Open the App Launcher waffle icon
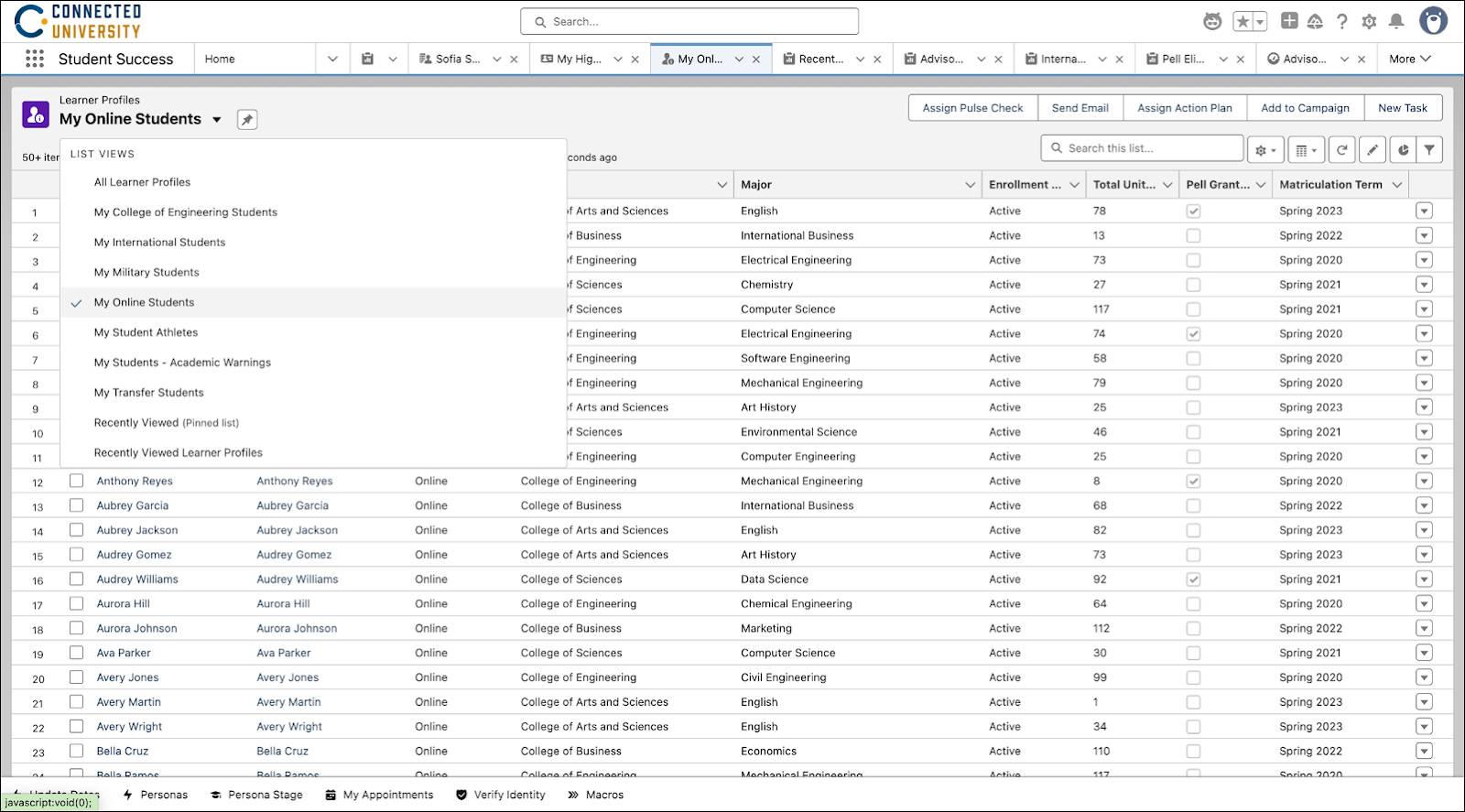The height and width of the screenshot is (812, 1465). coord(35,59)
